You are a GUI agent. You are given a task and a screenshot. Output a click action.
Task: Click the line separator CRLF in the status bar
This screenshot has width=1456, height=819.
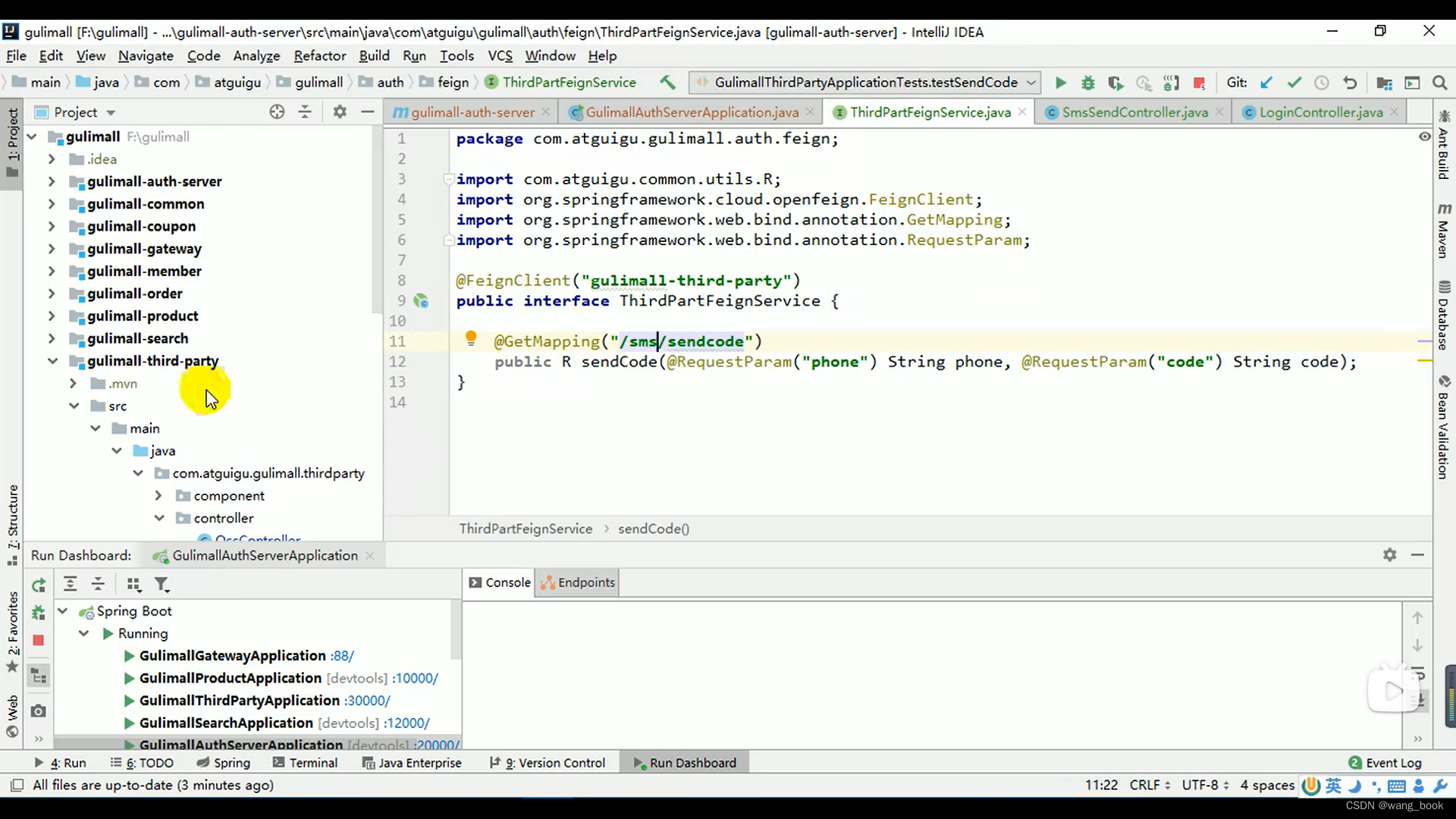pos(1150,785)
